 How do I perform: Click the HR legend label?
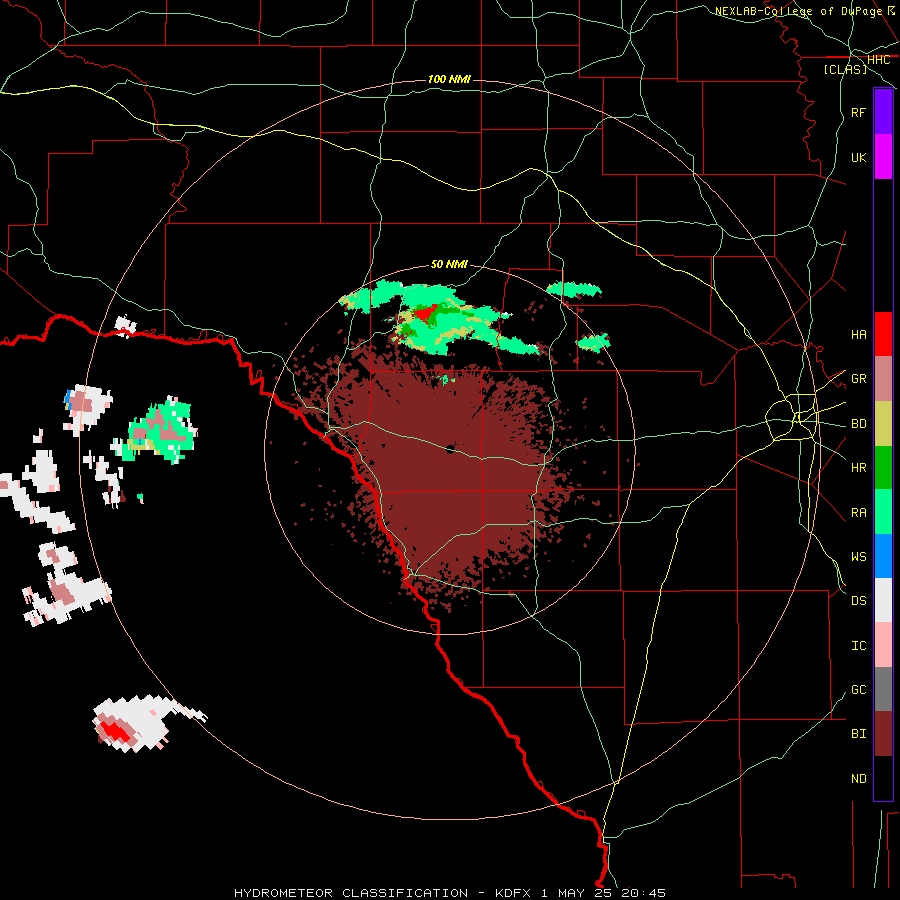[x=858, y=468]
